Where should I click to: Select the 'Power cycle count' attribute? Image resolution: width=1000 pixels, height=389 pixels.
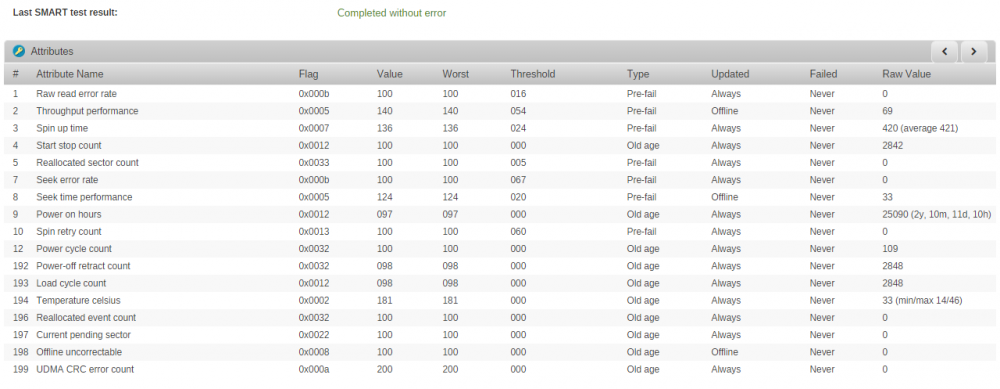pos(74,249)
